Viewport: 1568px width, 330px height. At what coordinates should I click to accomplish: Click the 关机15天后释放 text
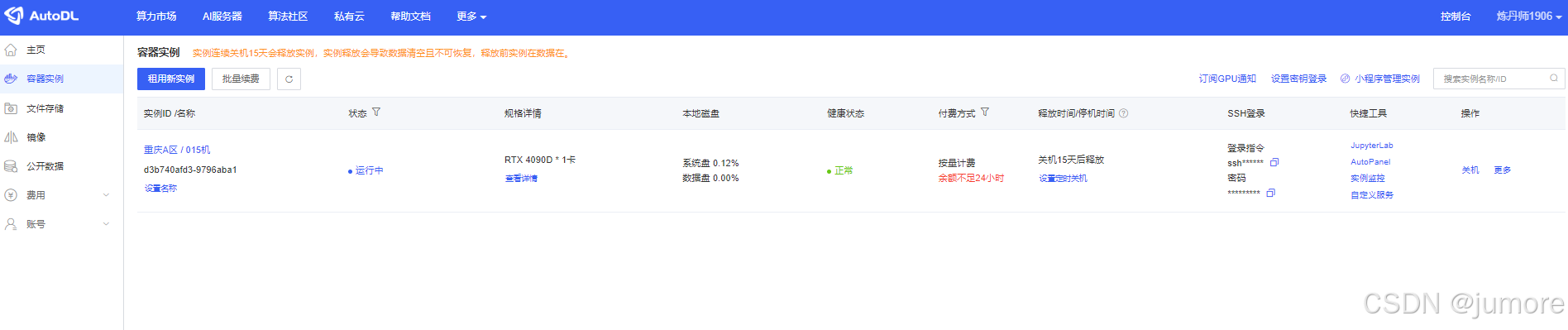coord(1071,160)
